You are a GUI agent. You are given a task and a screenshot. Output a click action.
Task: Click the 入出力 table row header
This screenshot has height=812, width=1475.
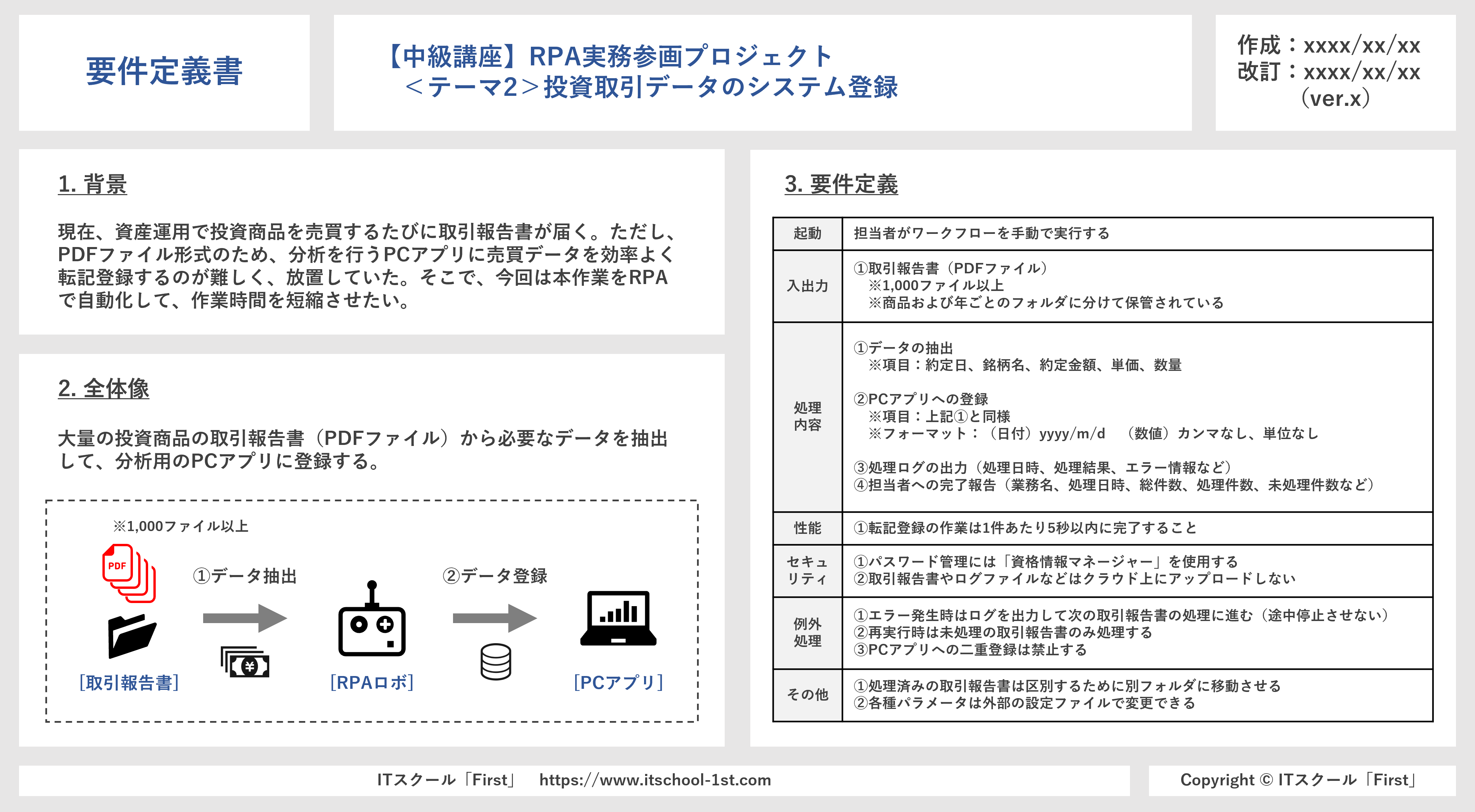click(x=807, y=286)
